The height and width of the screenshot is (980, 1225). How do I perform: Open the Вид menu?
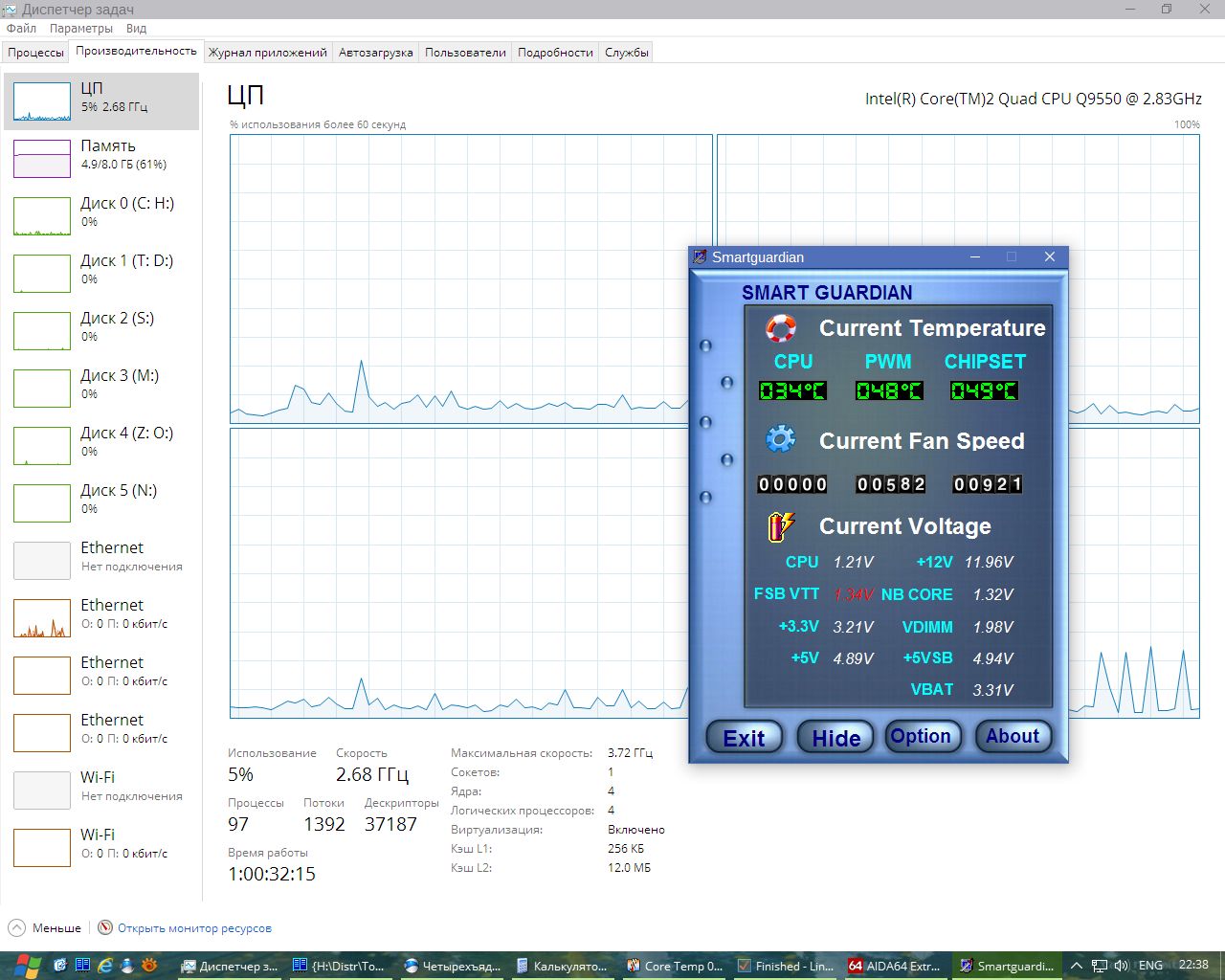click(x=137, y=29)
